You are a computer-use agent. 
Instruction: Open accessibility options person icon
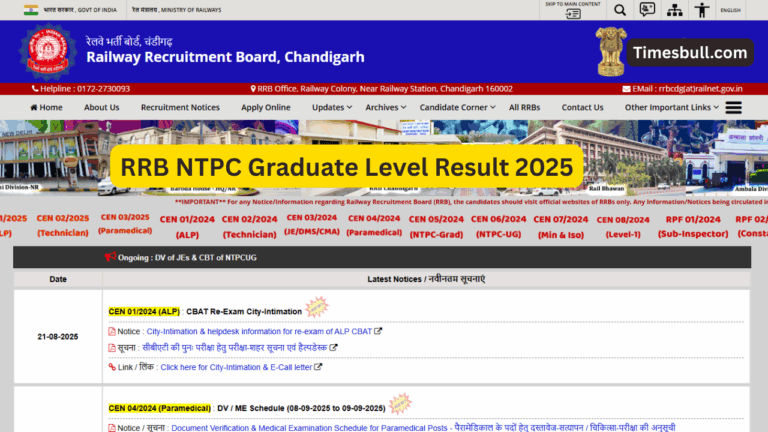pyautogui.click(x=701, y=10)
